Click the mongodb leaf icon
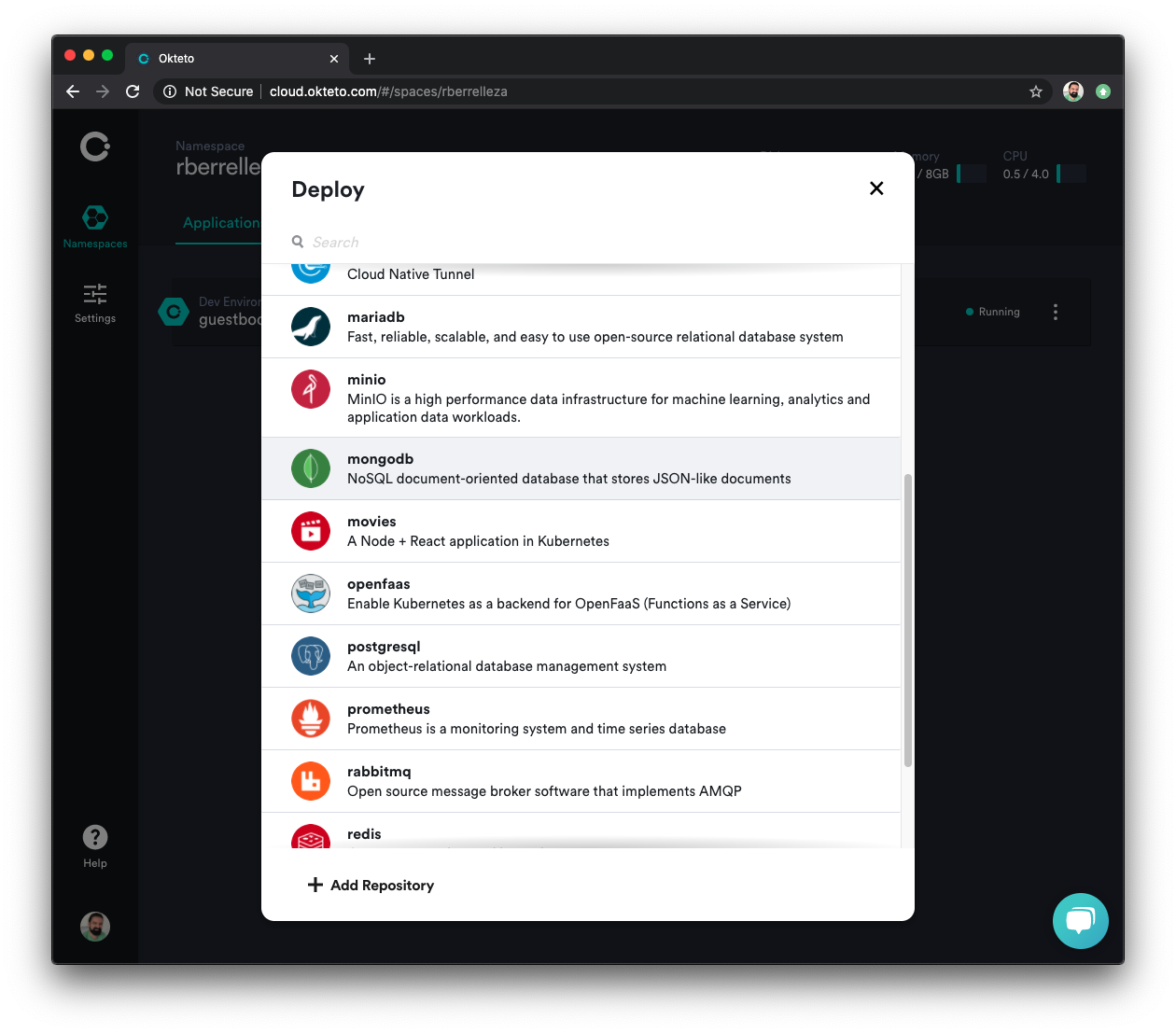Viewport: 1176px width, 1033px height. pyautogui.click(x=311, y=468)
